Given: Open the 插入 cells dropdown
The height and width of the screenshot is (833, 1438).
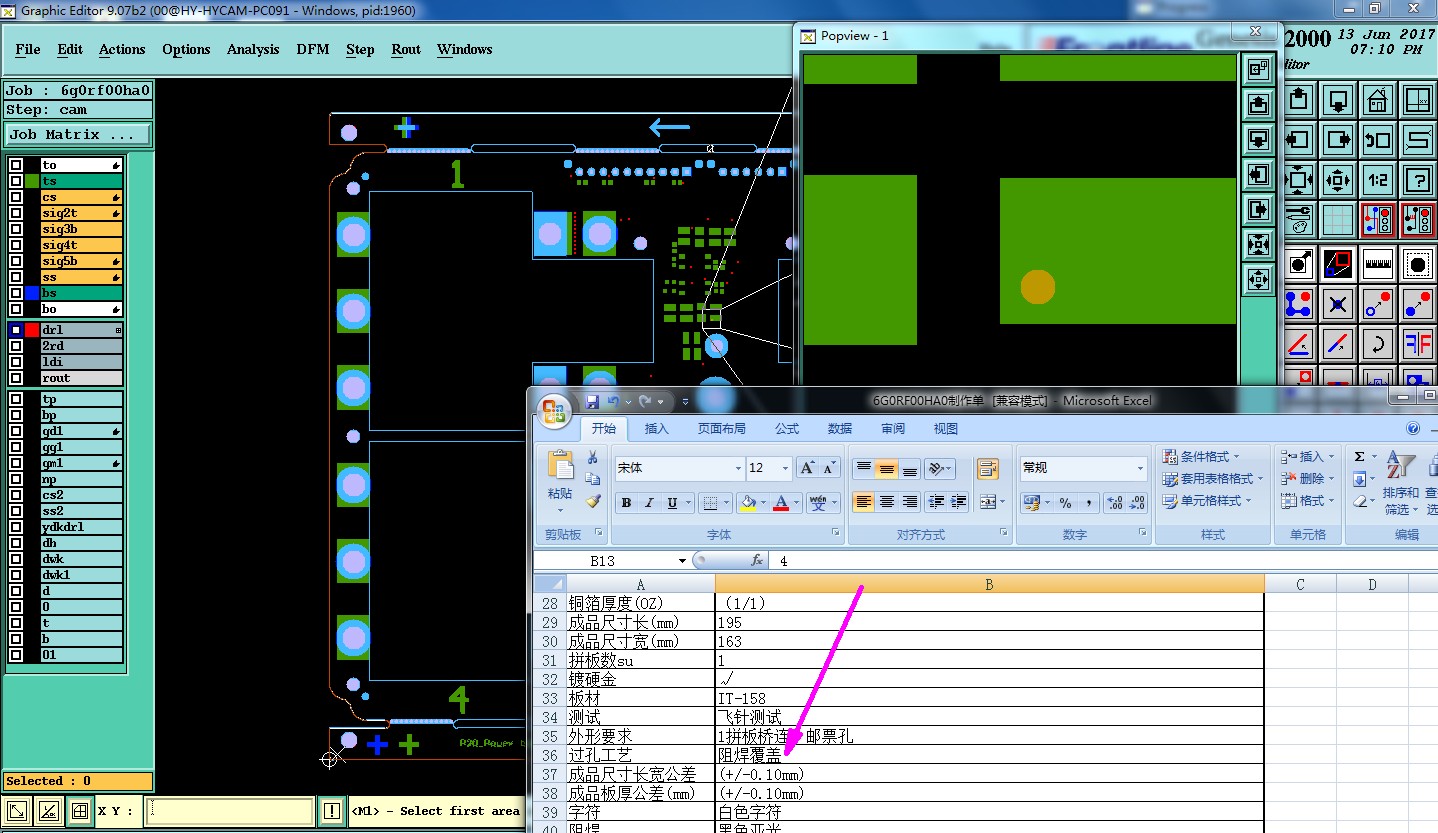Looking at the screenshot, I should pos(1307,457).
